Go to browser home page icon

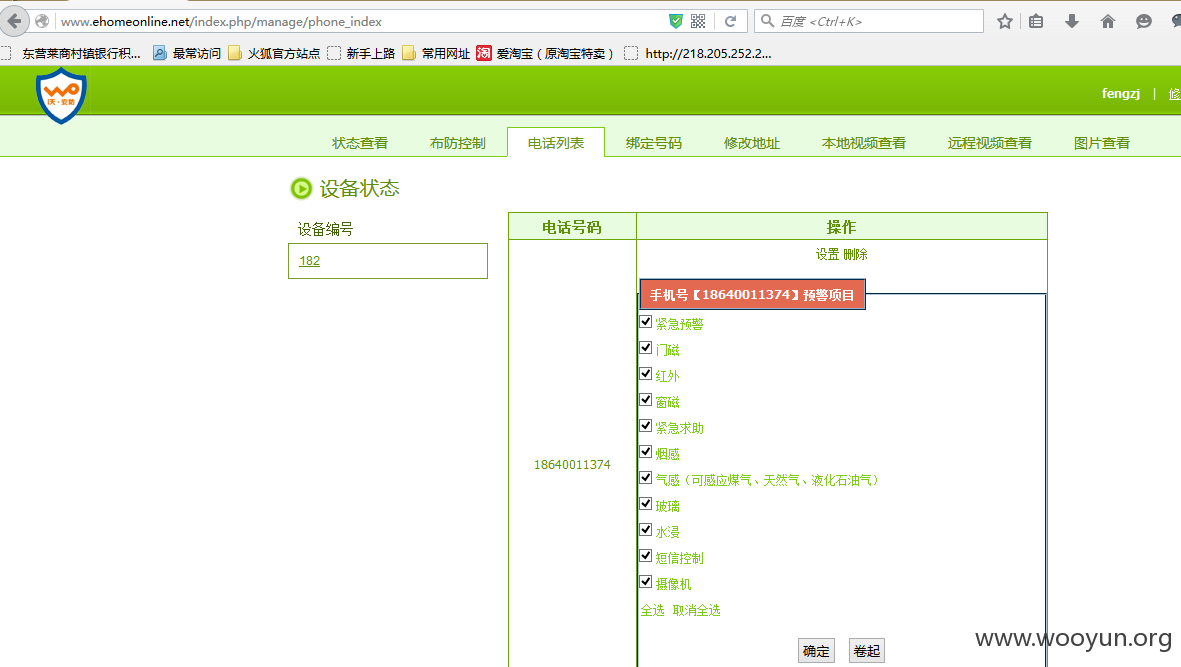click(1107, 21)
